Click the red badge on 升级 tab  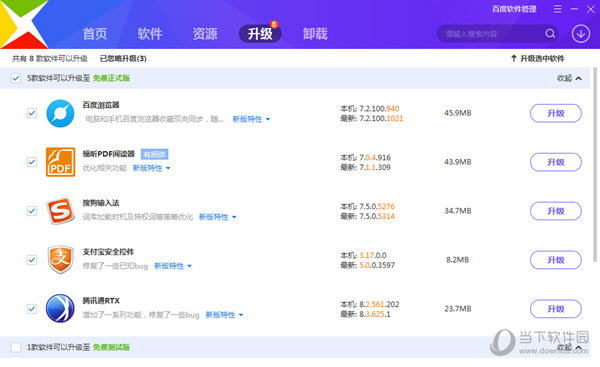[274, 24]
